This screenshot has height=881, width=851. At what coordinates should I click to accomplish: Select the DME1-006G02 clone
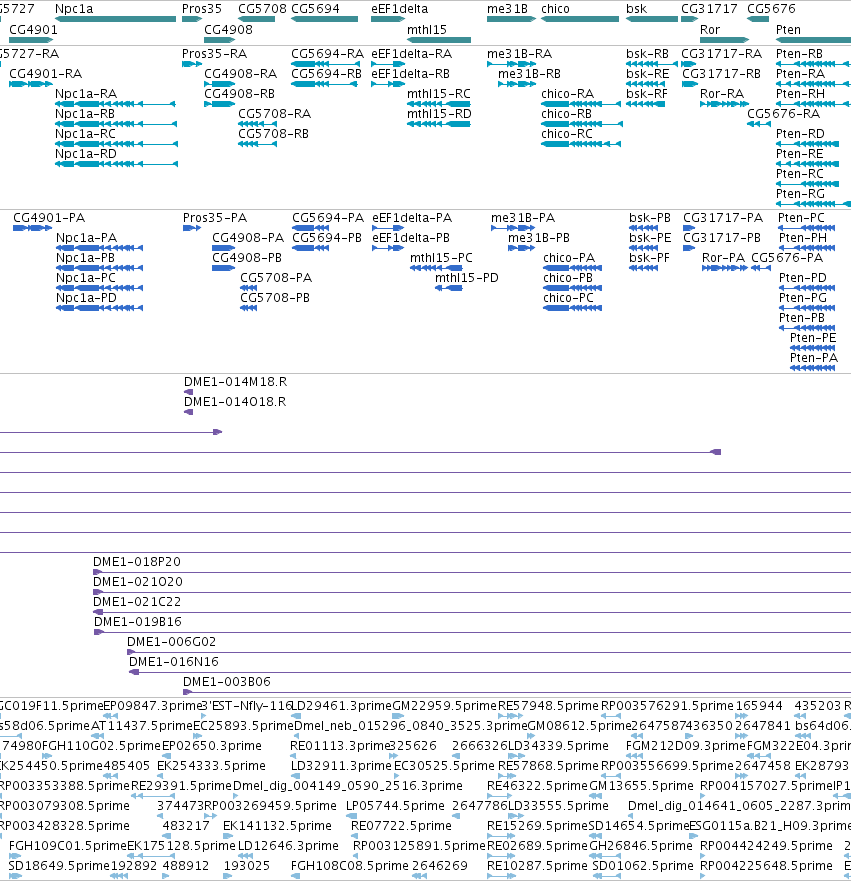(x=489, y=652)
